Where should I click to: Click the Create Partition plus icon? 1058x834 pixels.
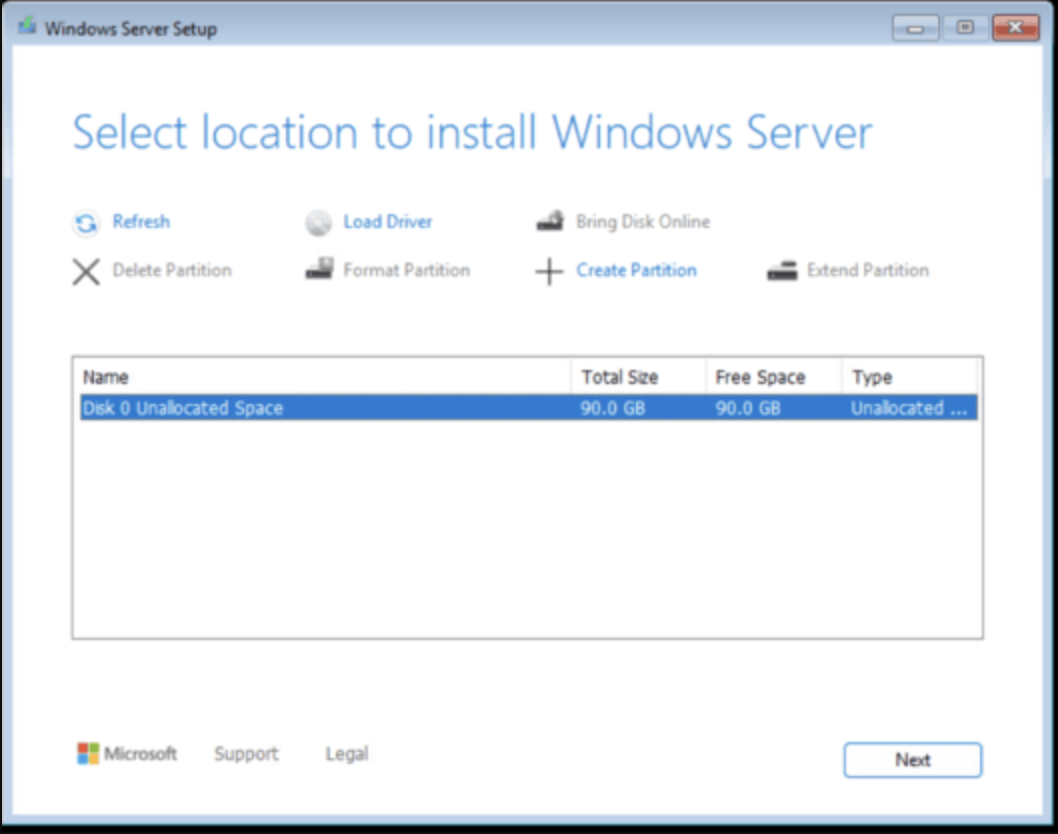click(549, 271)
